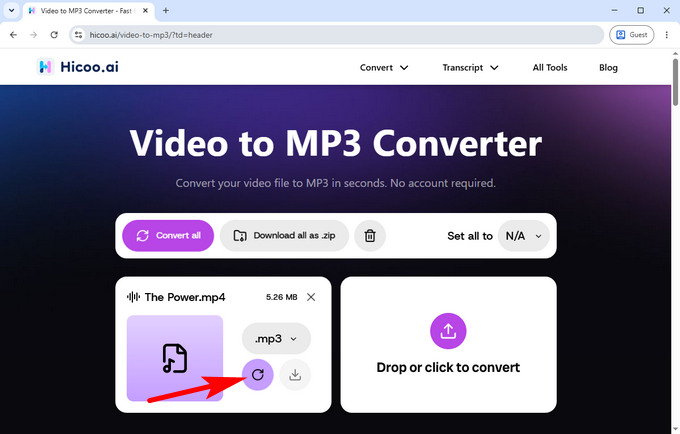Click the download icon for The Power.mp4
The height and width of the screenshot is (434, 680).
295,375
